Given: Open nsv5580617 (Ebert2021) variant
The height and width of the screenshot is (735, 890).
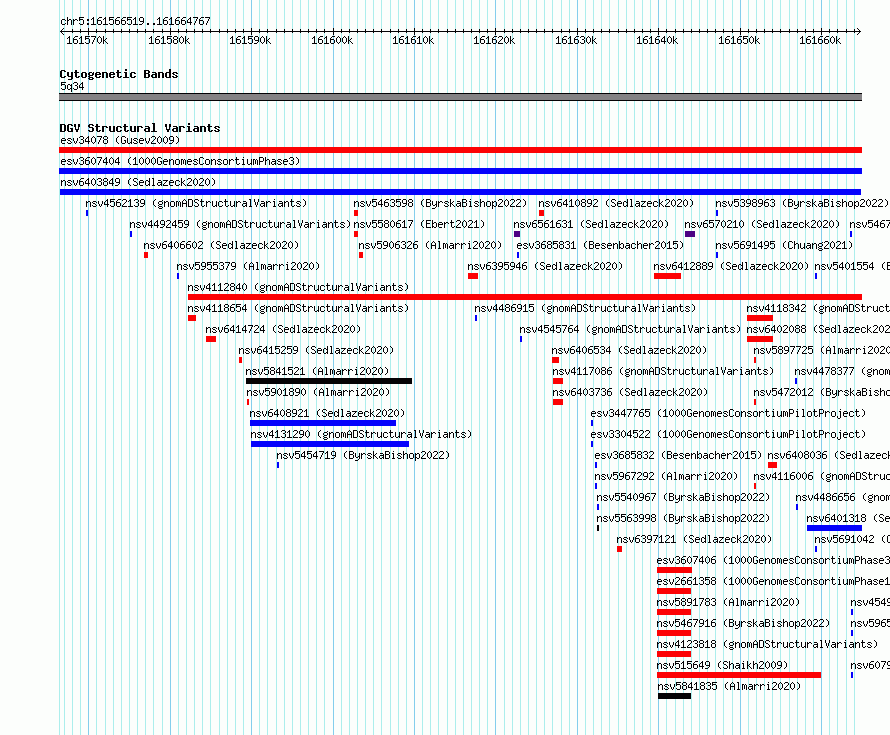Looking at the screenshot, I should point(419,224).
